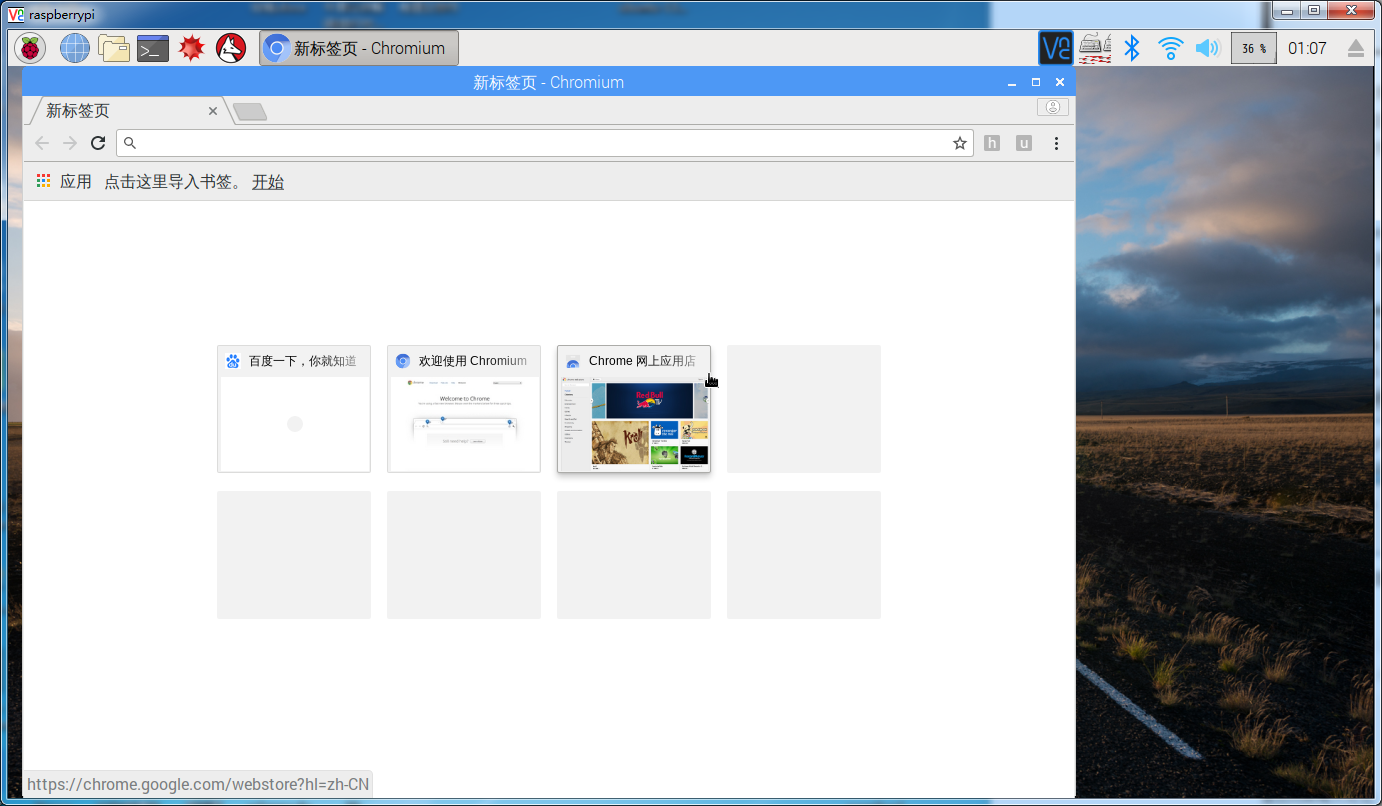Image resolution: width=1382 pixels, height=806 pixels.
Task: Select the 新标签页 browser tab
Action: point(128,111)
